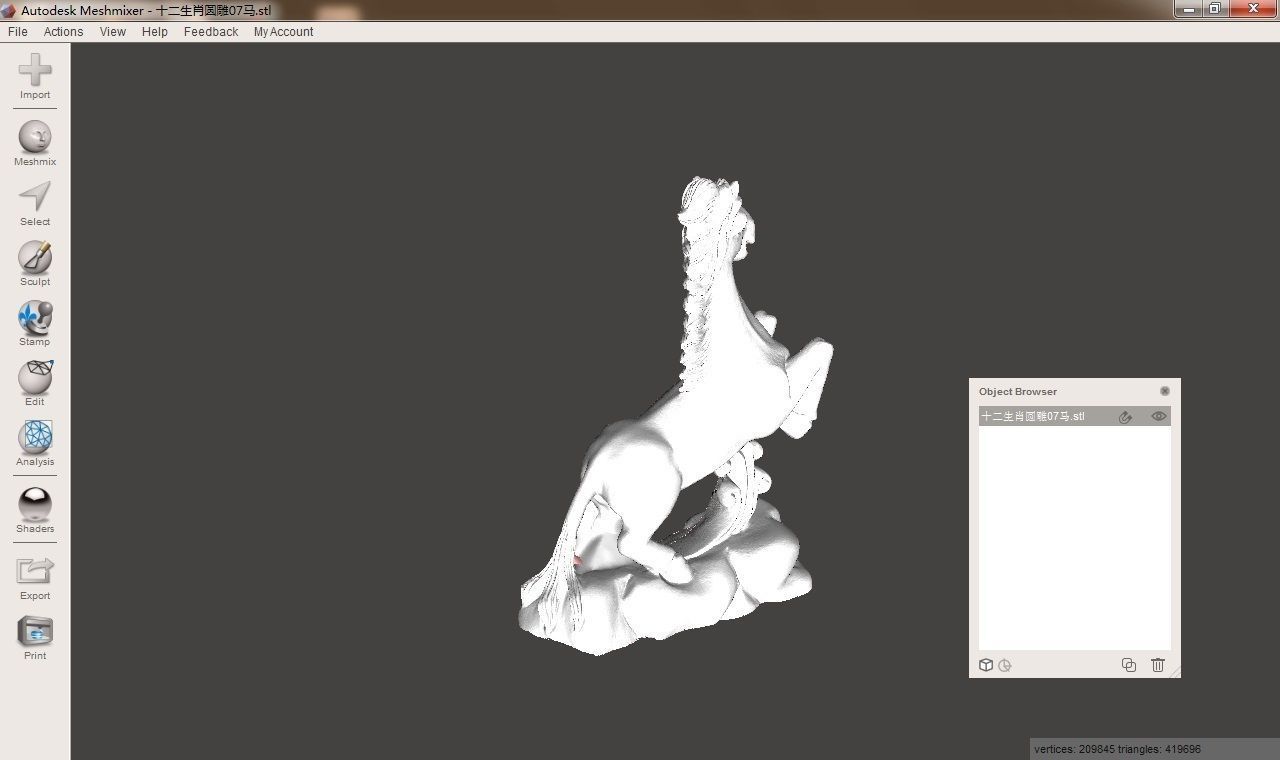This screenshot has width=1280, height=760.
Task: Click the Export icon
Action: 35,571
